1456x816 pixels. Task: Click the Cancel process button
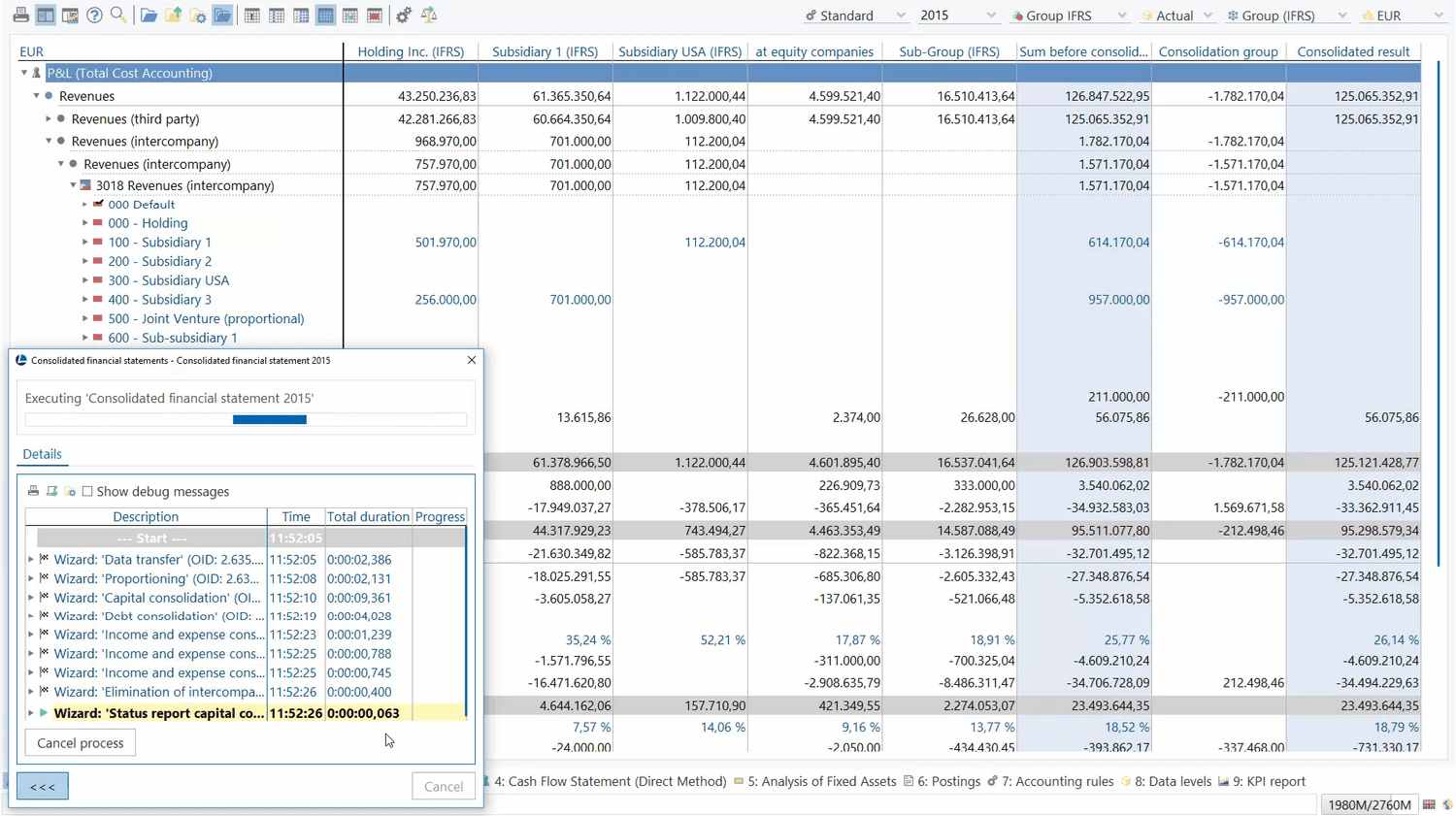coord(80,742)
